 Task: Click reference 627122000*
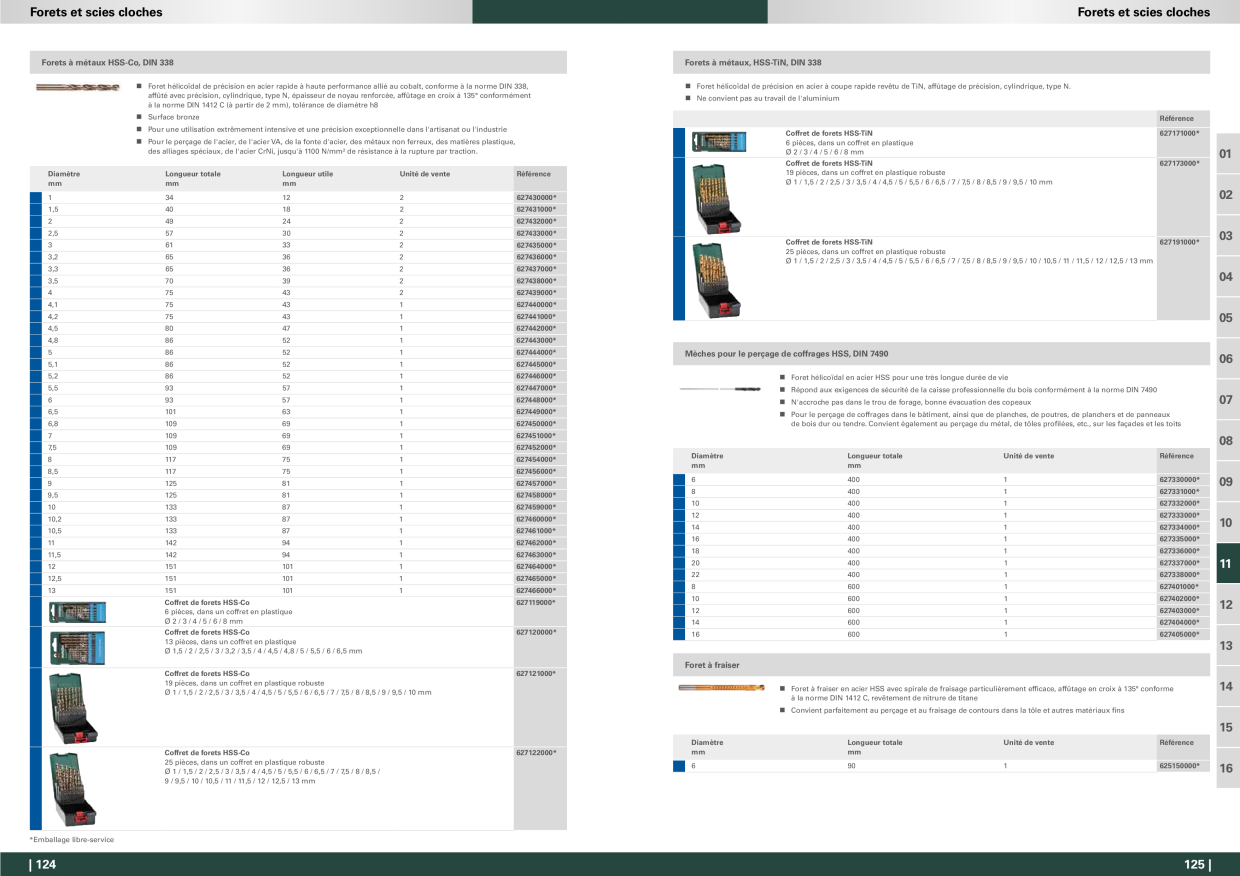(536, 753)
